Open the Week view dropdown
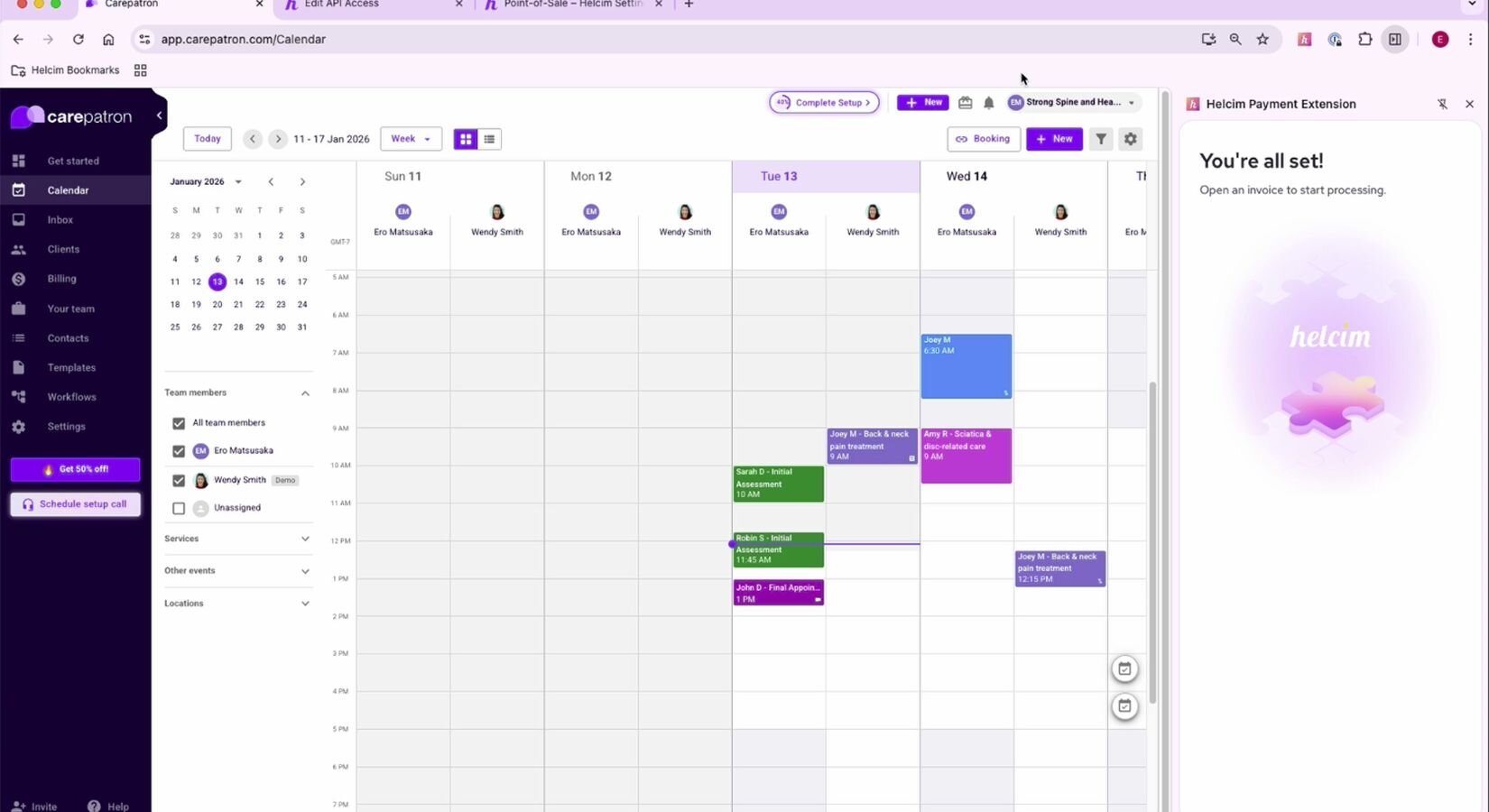1489x812 pixels. point(411,139)
